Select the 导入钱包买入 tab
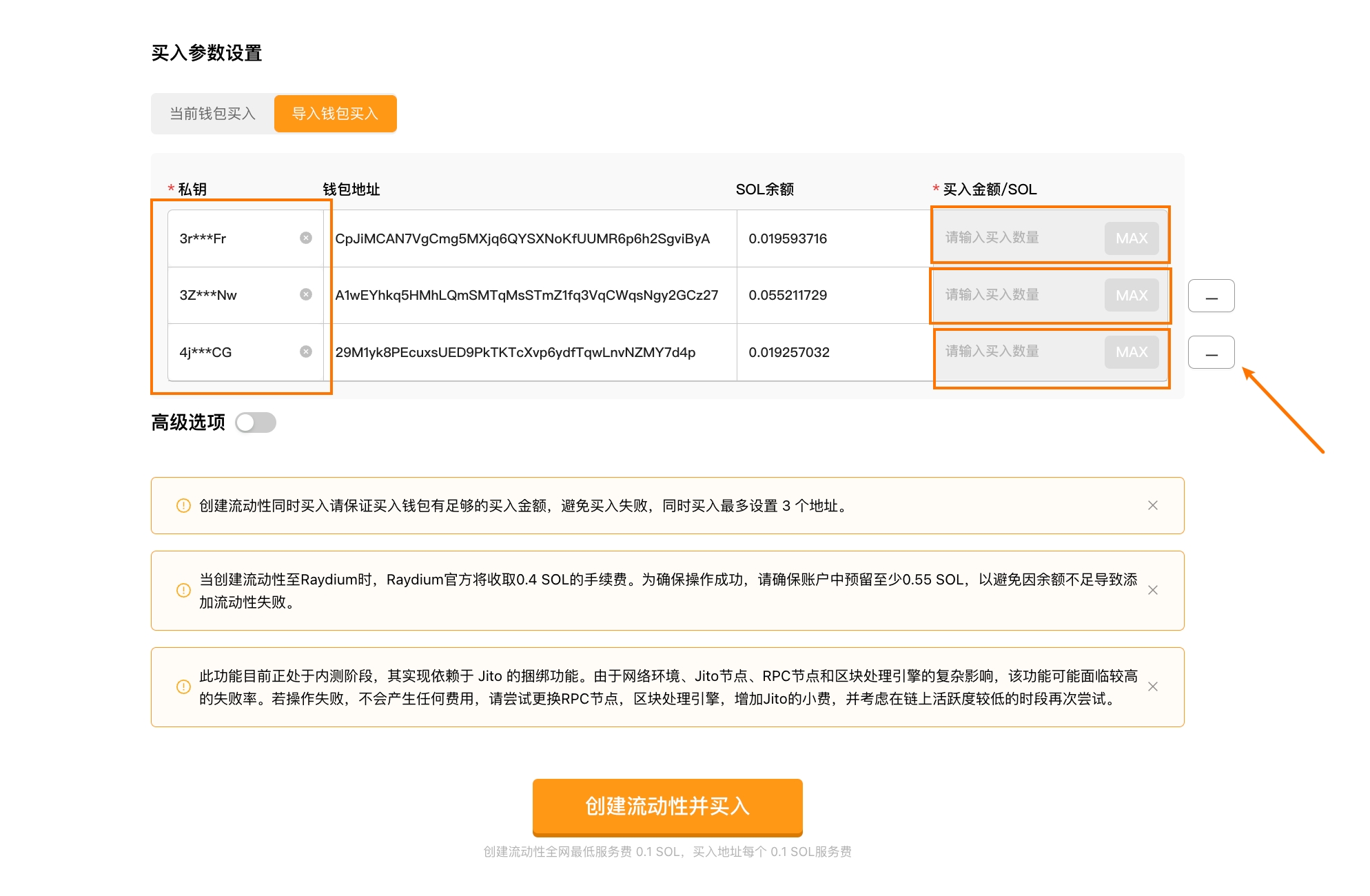1370x896 pixels. point(335,114)
